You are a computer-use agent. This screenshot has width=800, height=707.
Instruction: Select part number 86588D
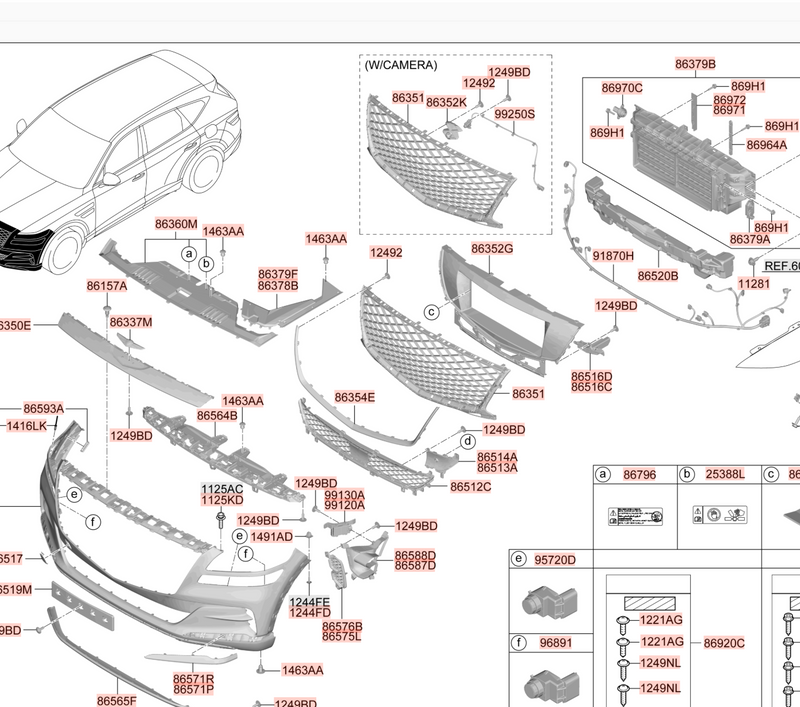(x=415, y=555)
